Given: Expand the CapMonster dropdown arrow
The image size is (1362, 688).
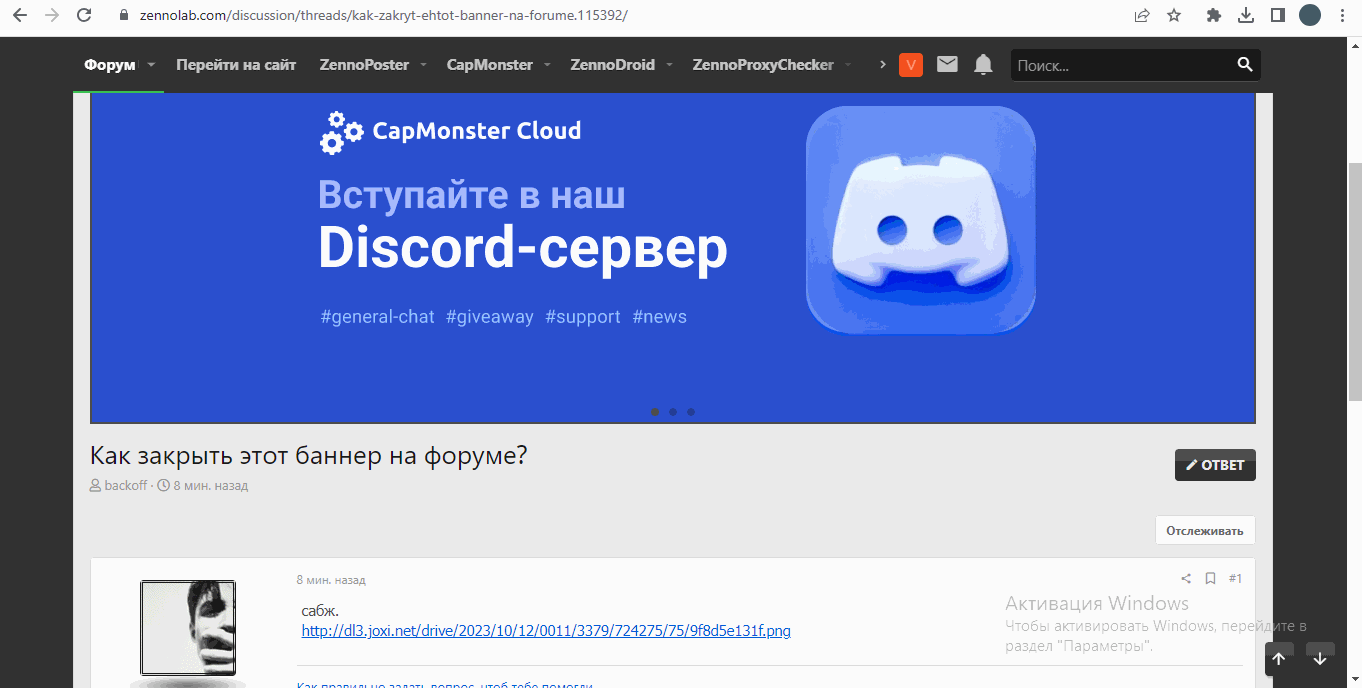Looking at the screenshot, I should pyautogui.click(x=547, y=65).
